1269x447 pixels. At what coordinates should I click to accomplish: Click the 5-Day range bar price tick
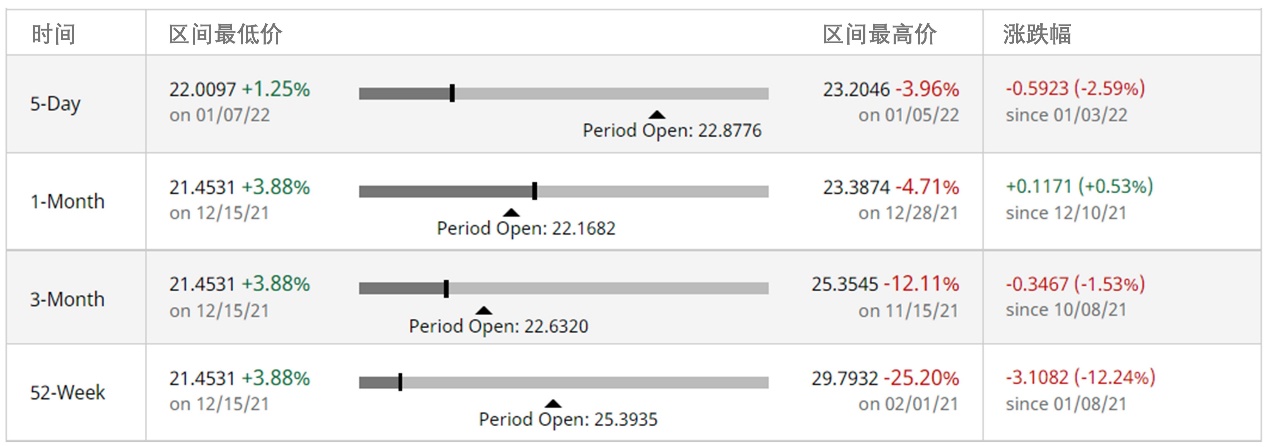pos(452,93)
